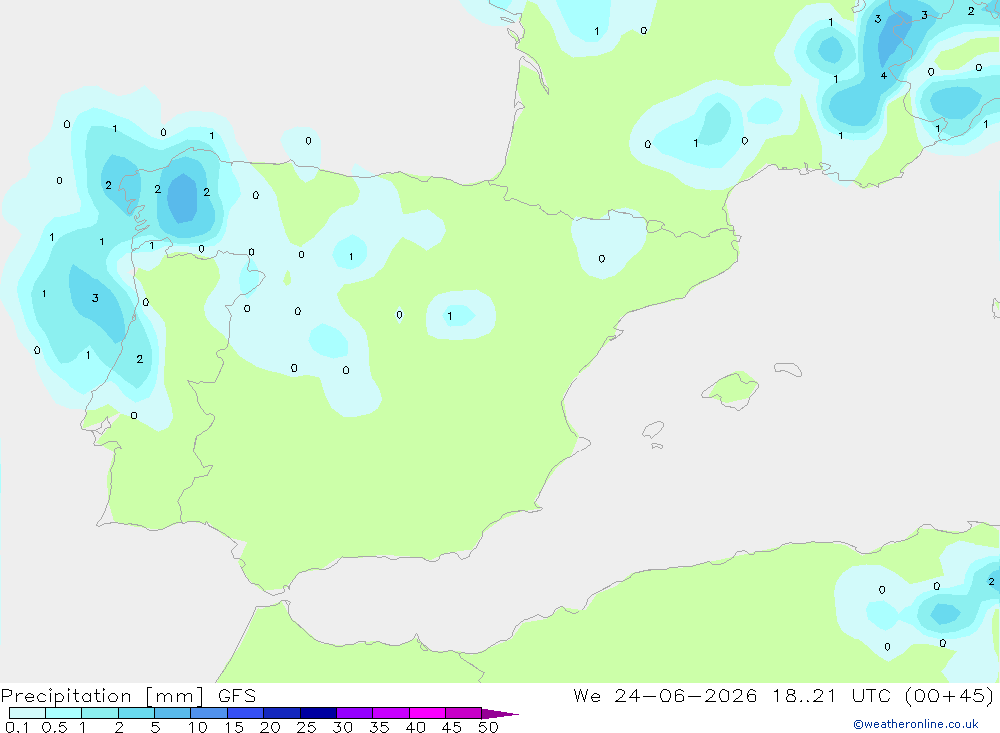Click the '0.1' legend scale label
The width and height of the screenshot is (1000, 733).
[17, 727]
